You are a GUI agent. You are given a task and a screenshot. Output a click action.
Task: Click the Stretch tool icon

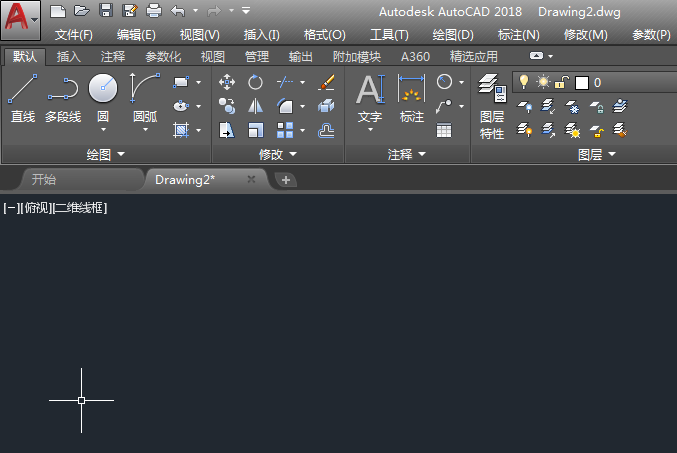pyautogui.click(x=227, y=130)
